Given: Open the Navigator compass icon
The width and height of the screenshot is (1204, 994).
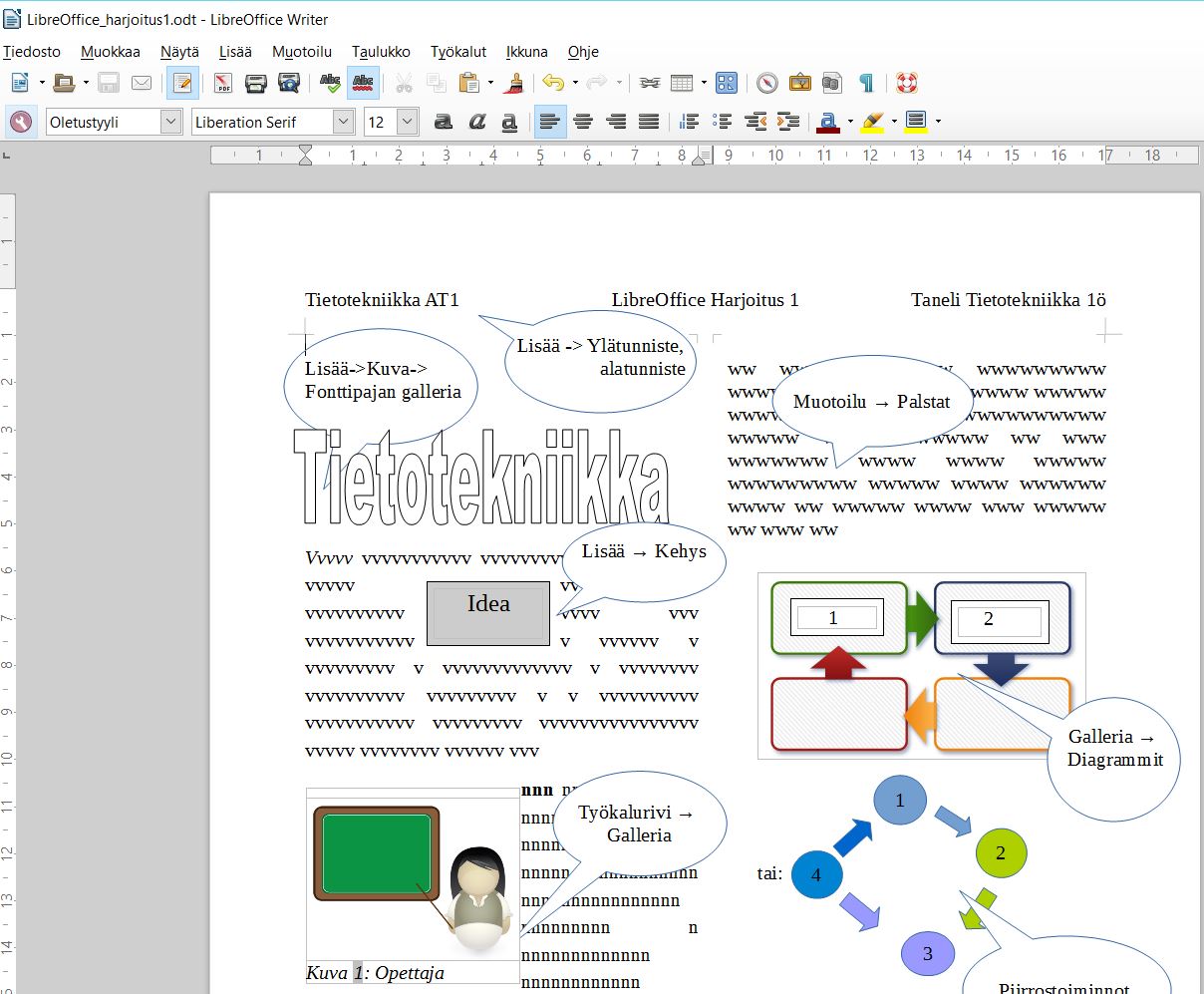Looking at the screenshot, I should [x=766, y=83].
